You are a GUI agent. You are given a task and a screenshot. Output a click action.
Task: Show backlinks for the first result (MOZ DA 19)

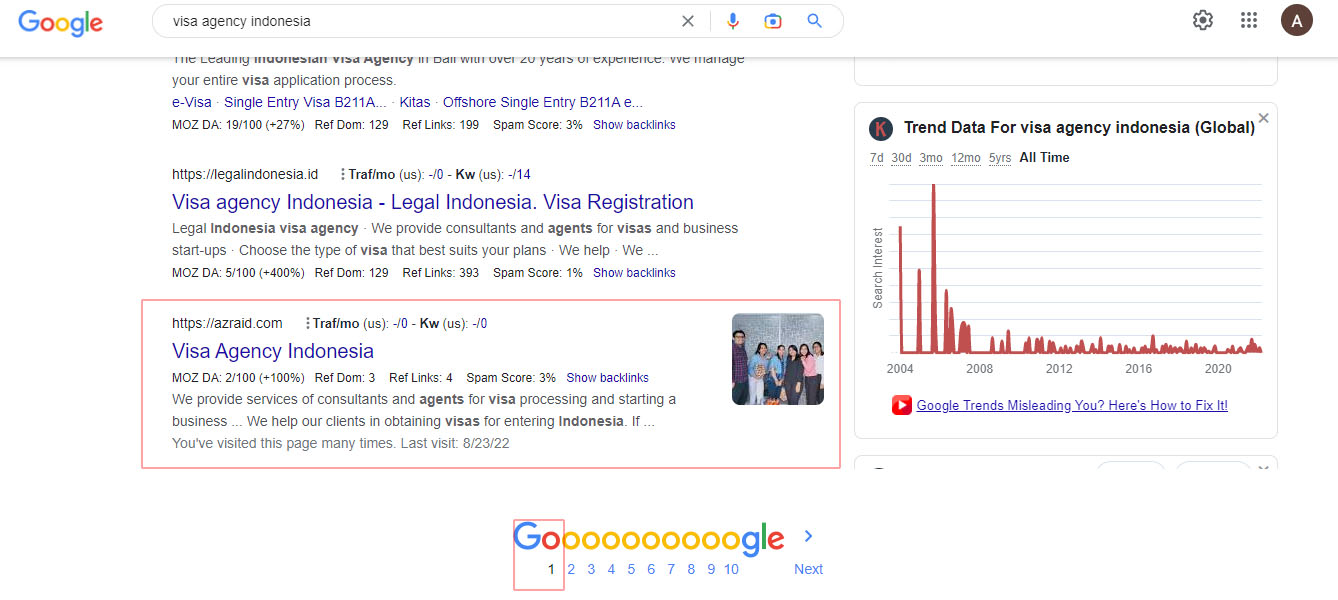(634, 125)
